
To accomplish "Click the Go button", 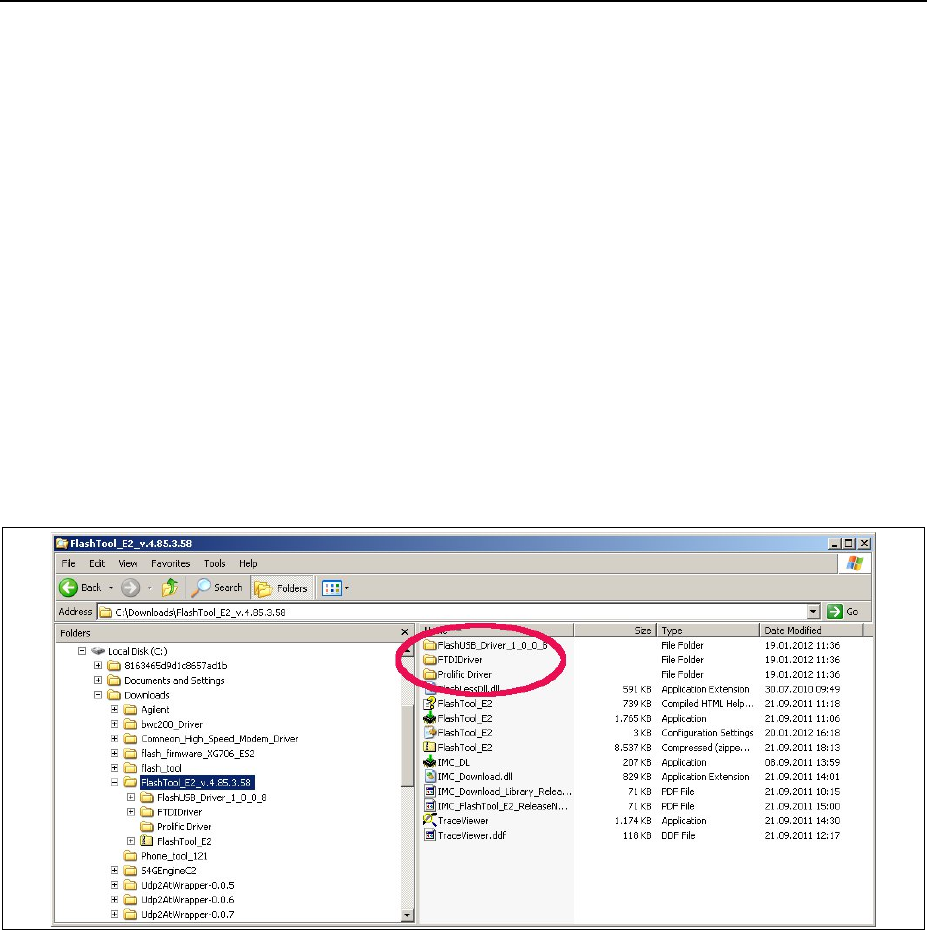I will tap(843, 611).
